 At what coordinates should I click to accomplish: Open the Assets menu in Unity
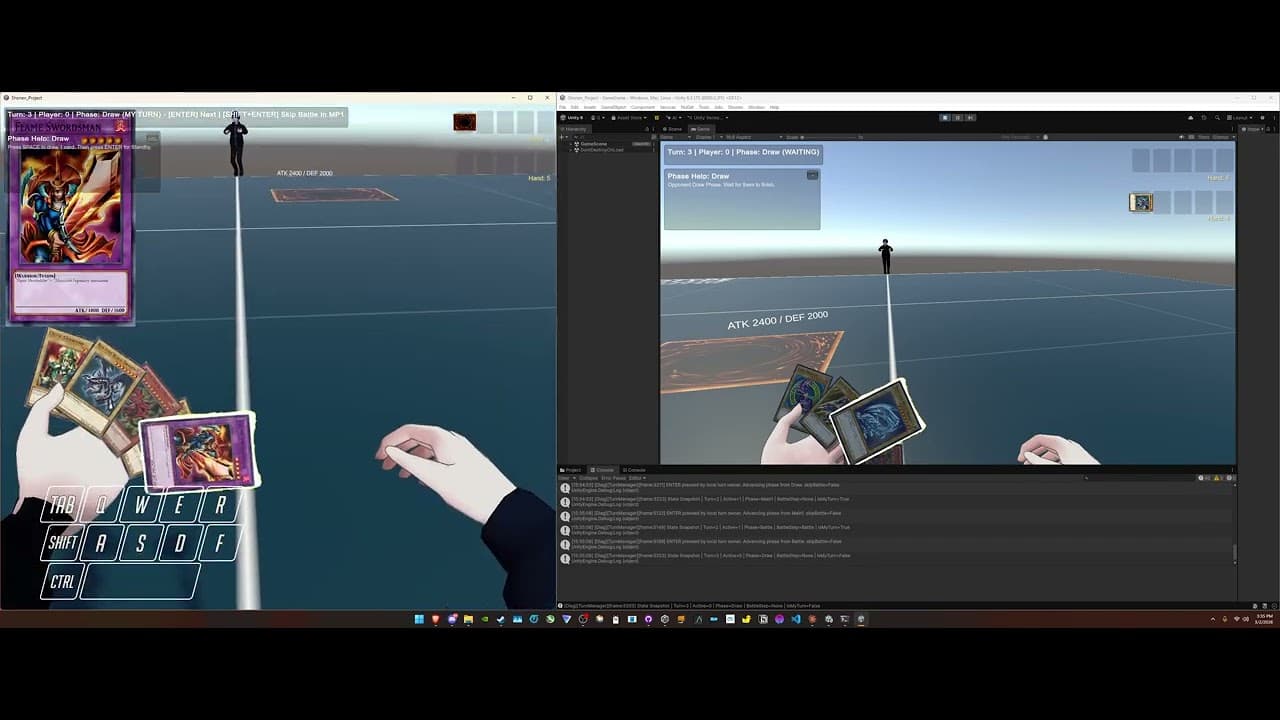[x=590, y=107]
